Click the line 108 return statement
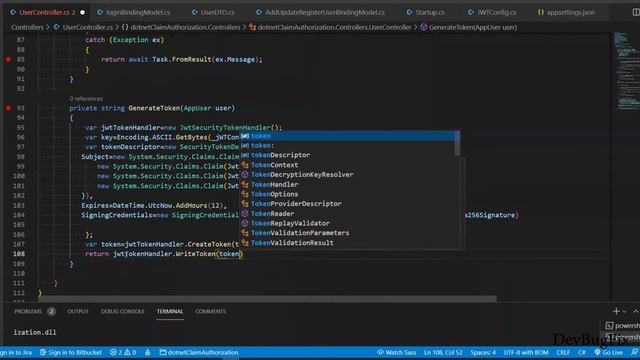The image size is (640, 360). click(164, 254)
